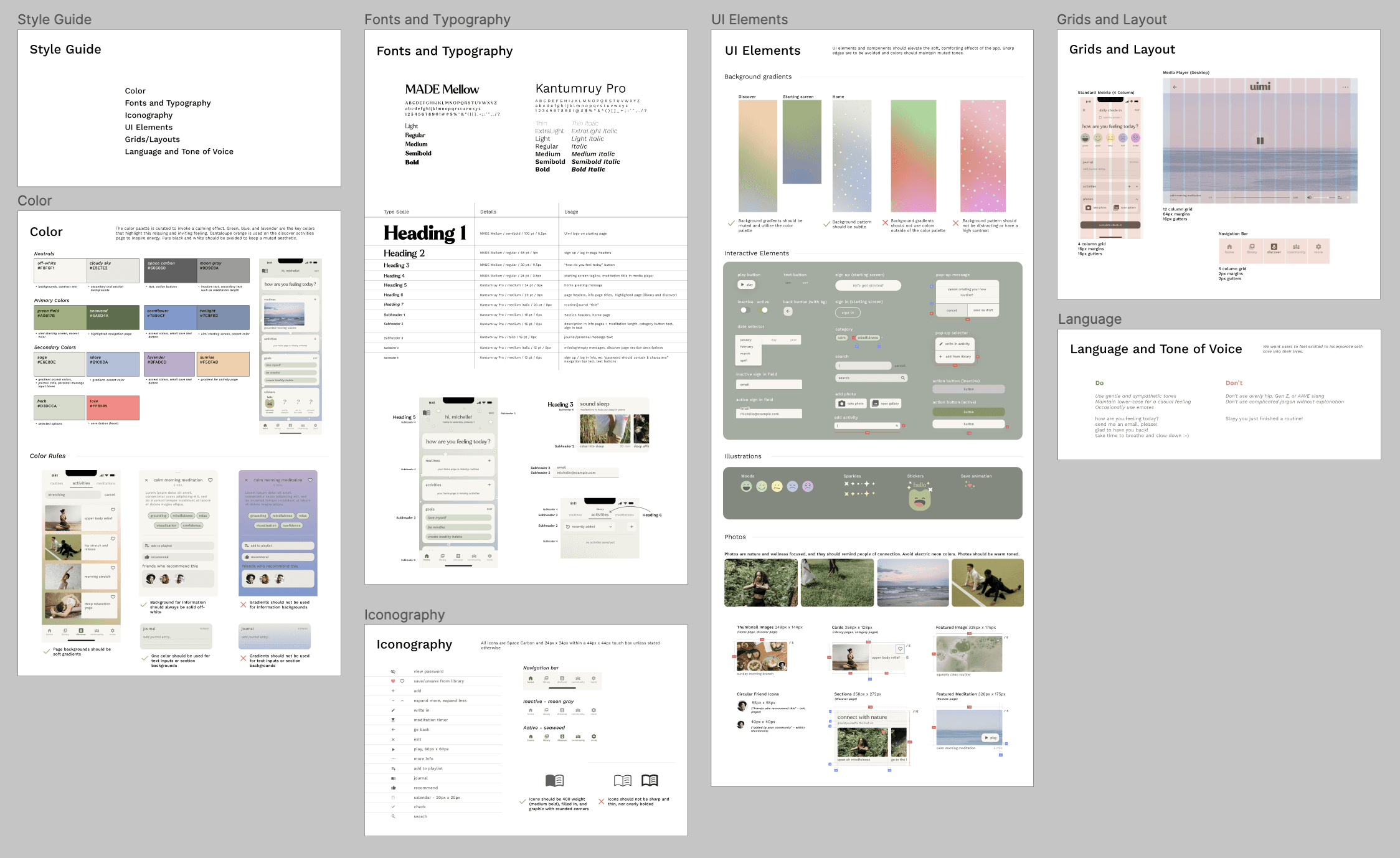
Task: Select the hourglass meditation timer icon
Action: [393, 720]
